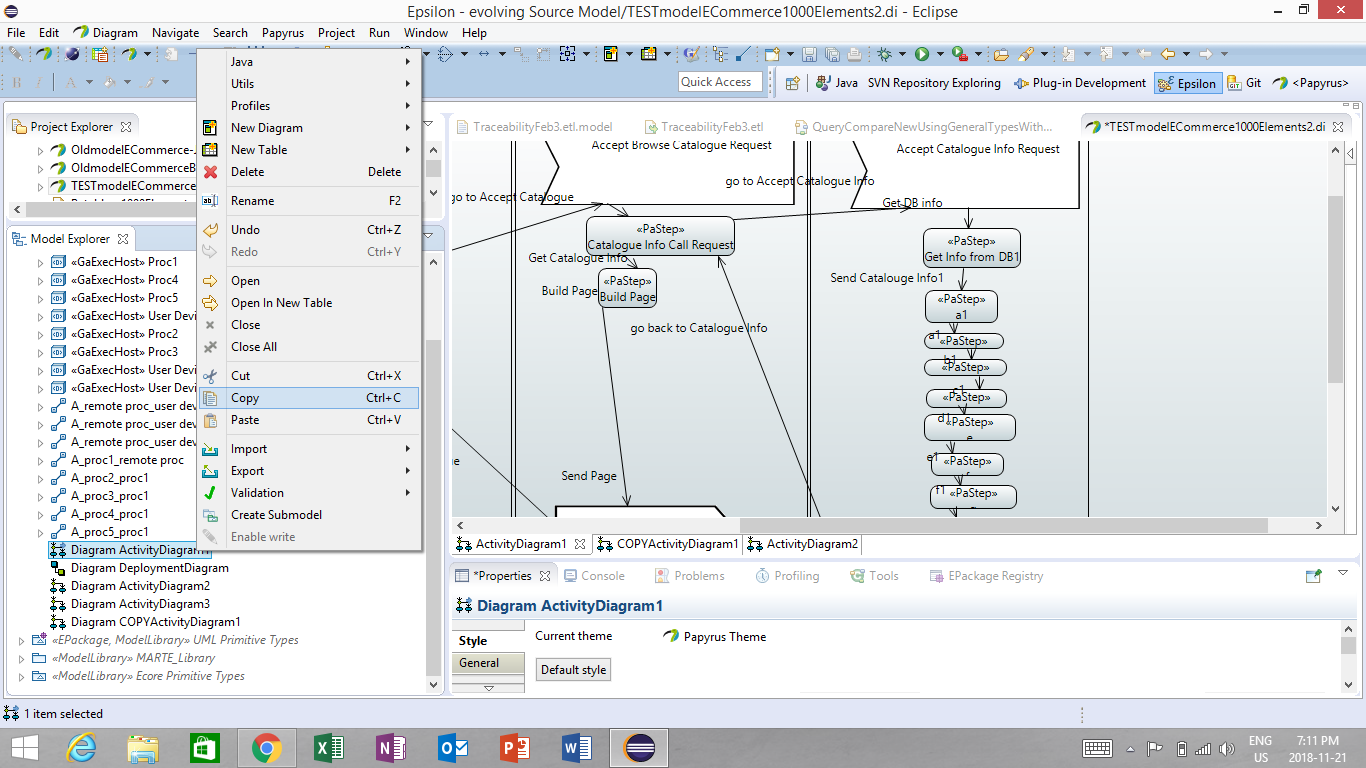Switch to the Java perspective
This screenshot has height=768, width=1366.
tap(837, 83)
